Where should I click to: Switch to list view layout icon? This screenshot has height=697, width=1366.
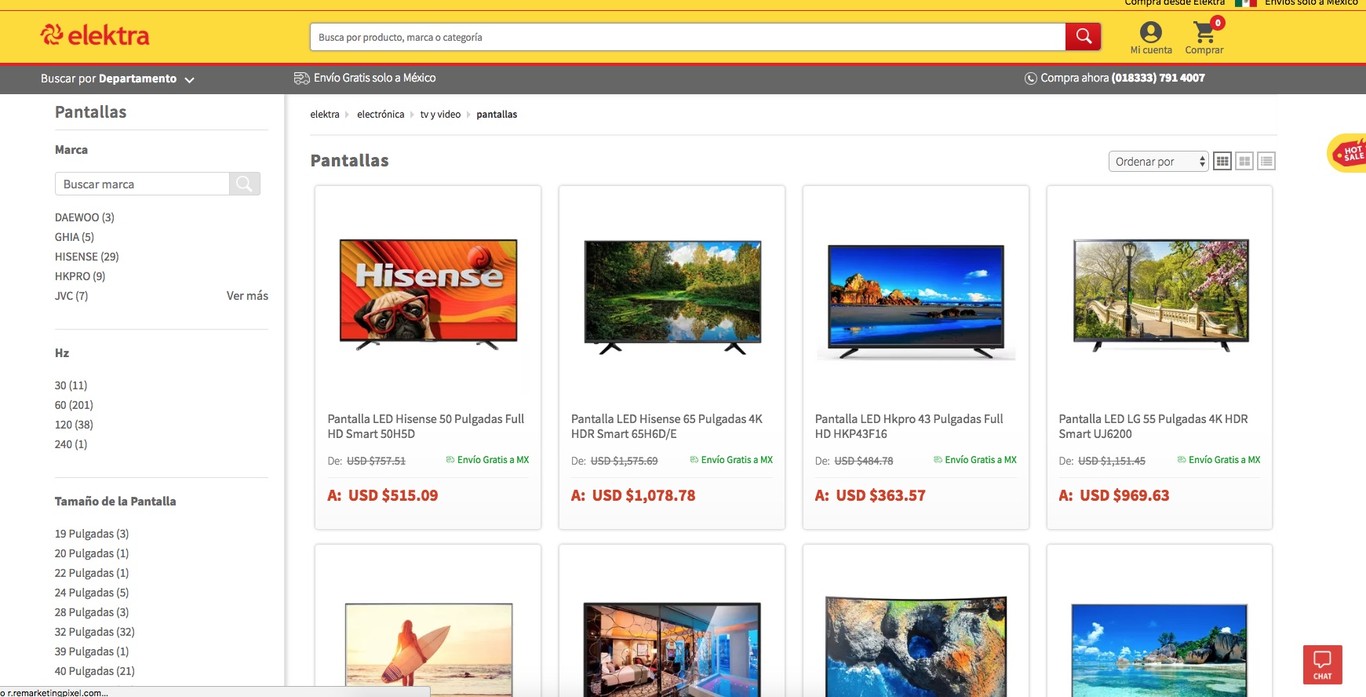tap(1264, 160)
